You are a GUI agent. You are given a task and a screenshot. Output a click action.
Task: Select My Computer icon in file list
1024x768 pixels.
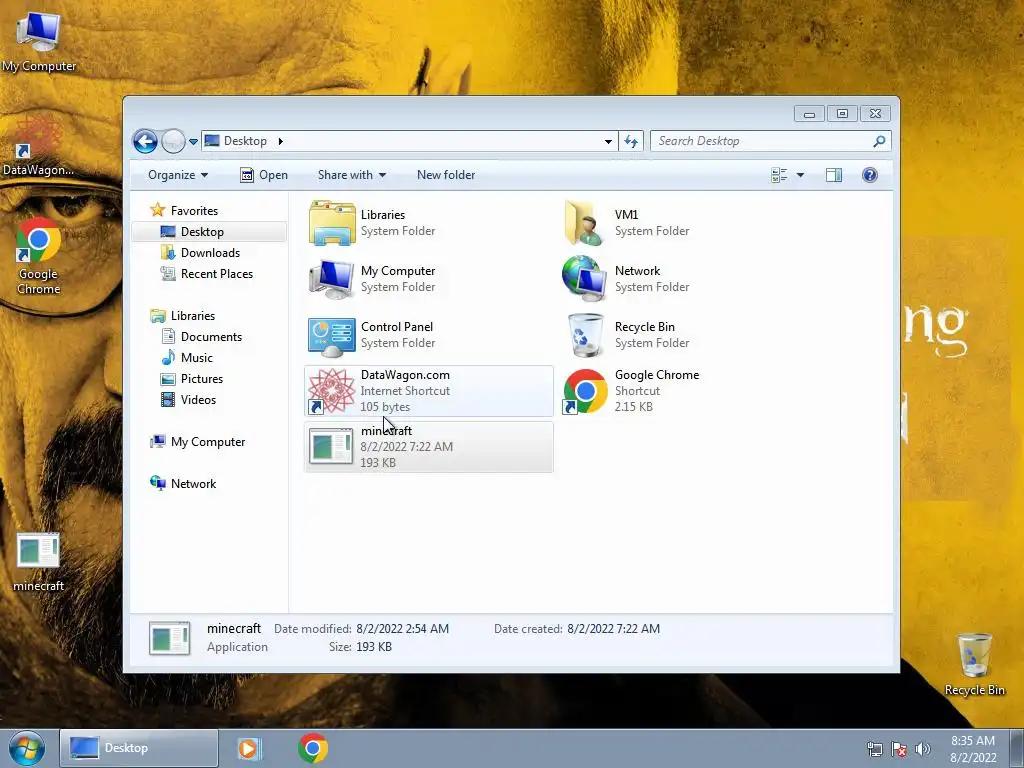(x=332, y=279)
